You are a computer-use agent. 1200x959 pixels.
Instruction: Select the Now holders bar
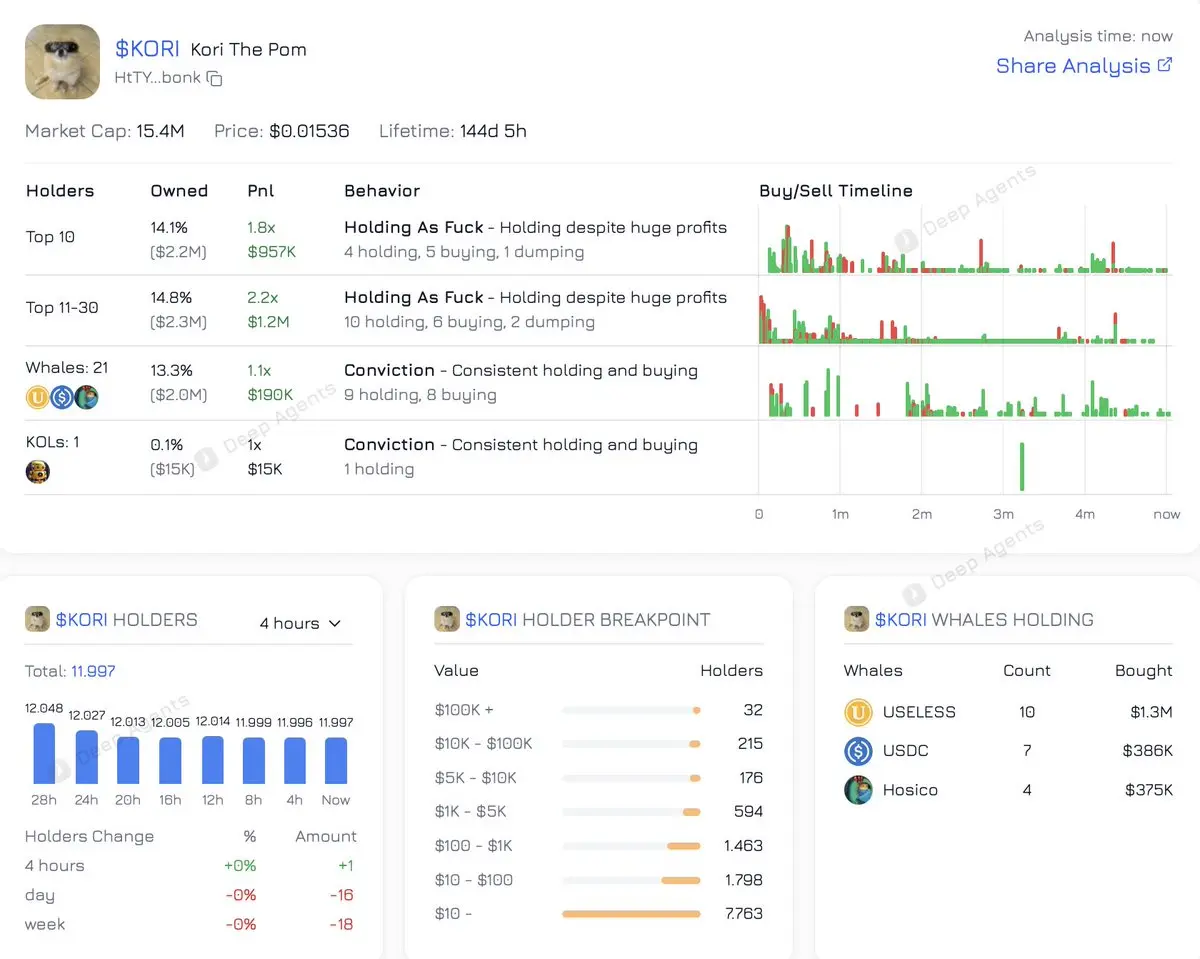point(336,760)
